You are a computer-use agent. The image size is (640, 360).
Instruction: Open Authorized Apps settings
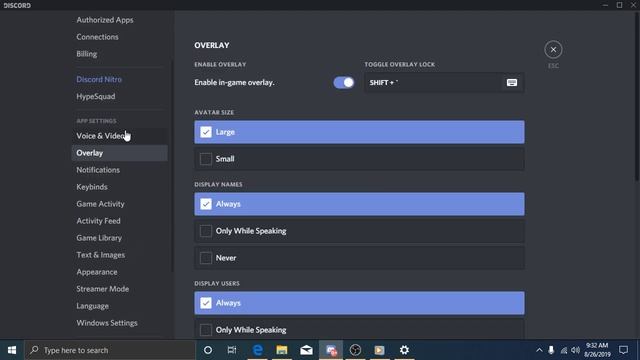point(105,20)
